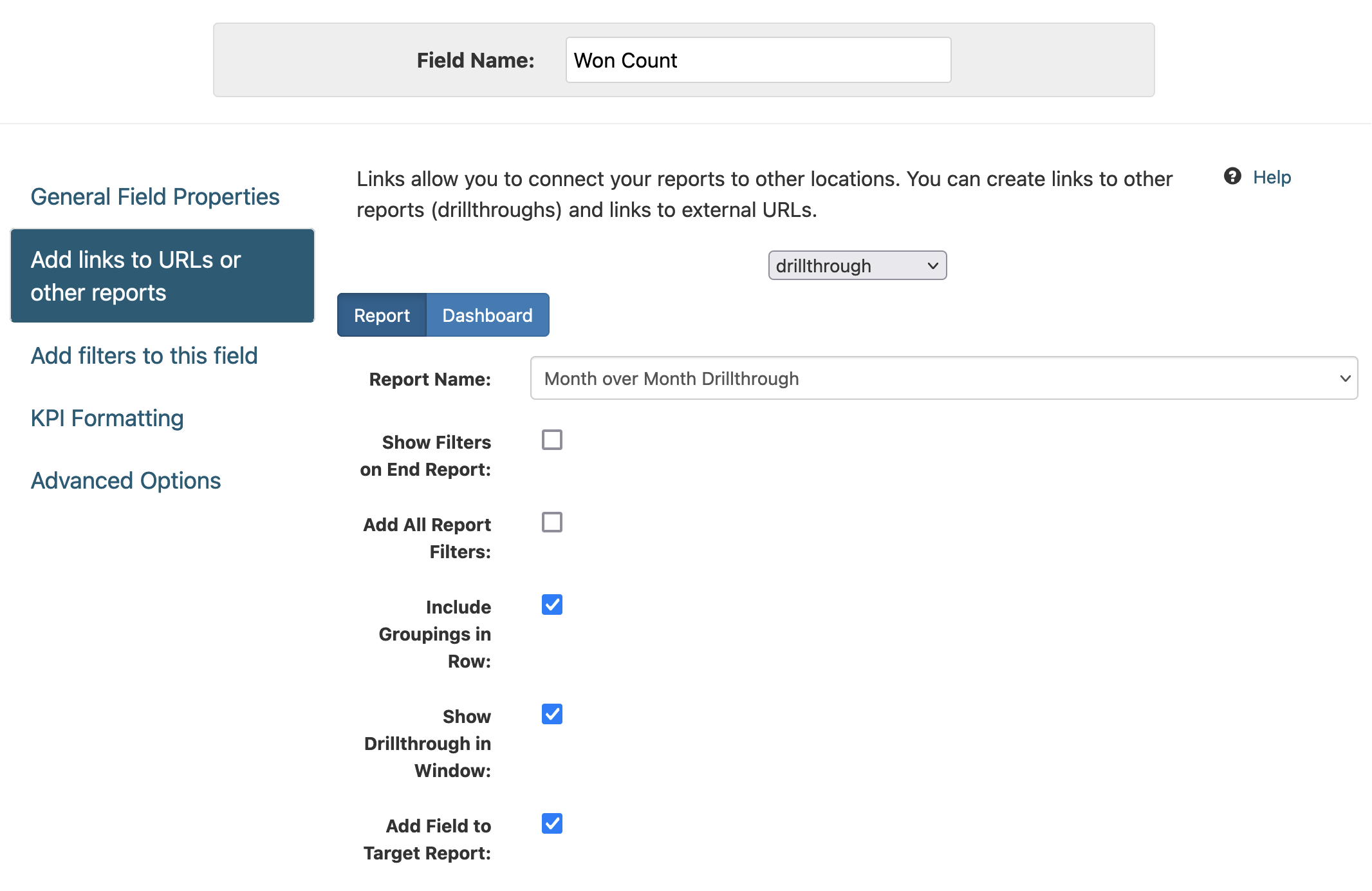Open KPI Formatting section
1372x891 pixels.
point(107,418)
